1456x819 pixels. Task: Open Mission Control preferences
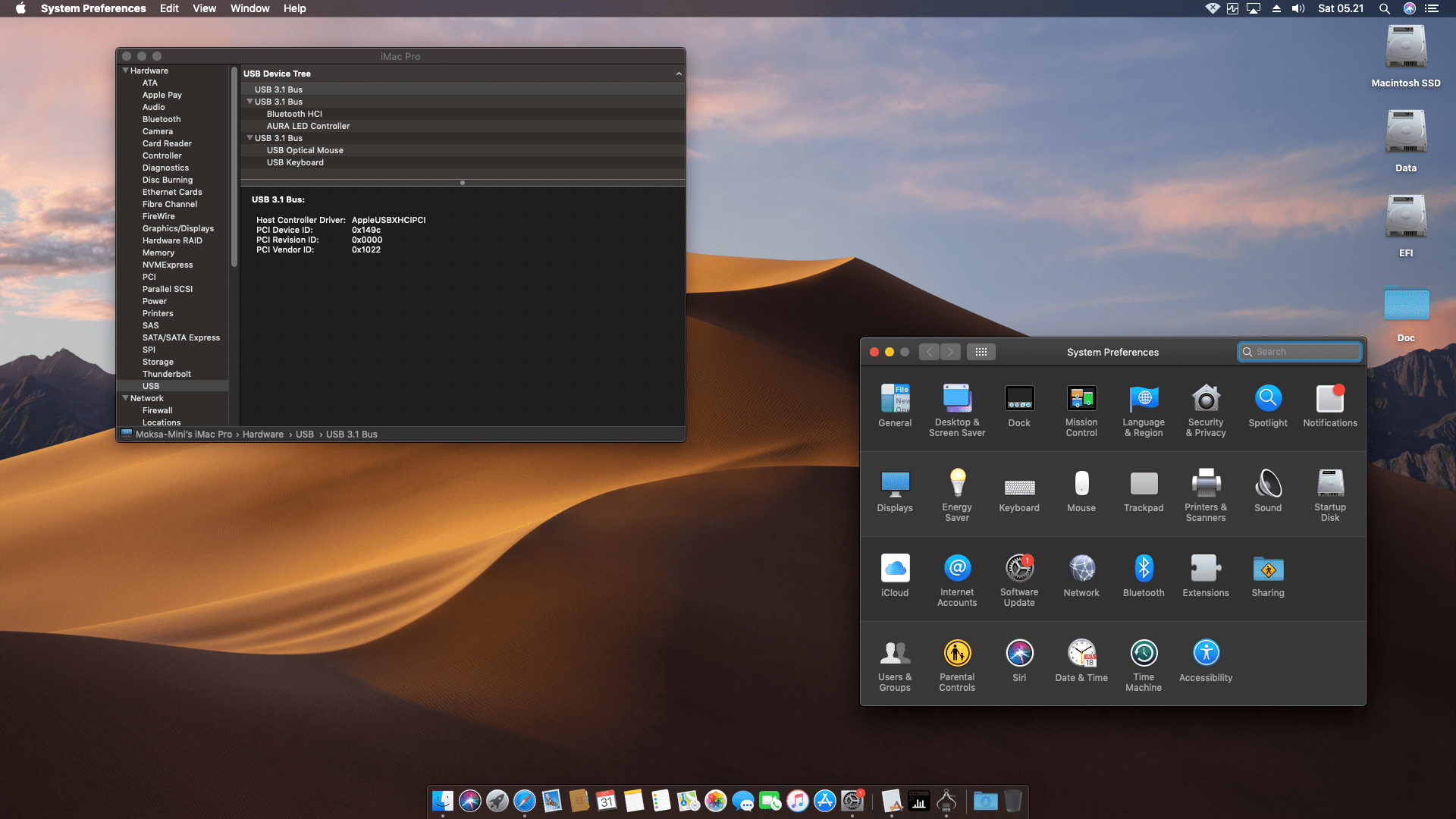click(x=1081, y=410)
